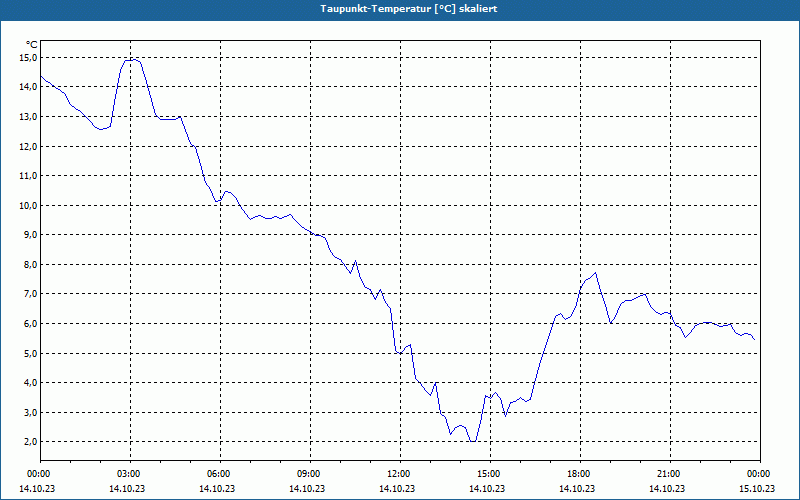Viewport: 800px width, 500px height.
Task: Click the '2,0' y-axis label
Action: 30,442
